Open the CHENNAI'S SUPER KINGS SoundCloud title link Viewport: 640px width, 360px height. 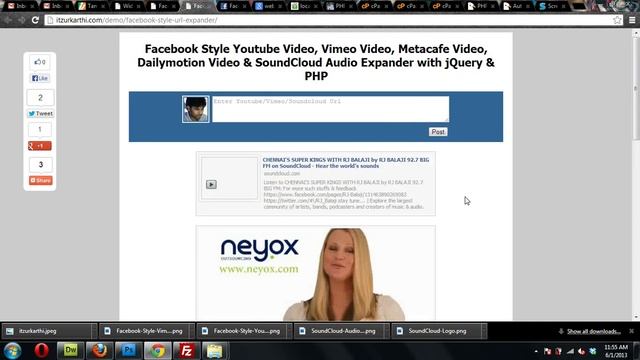coord(346,163)
